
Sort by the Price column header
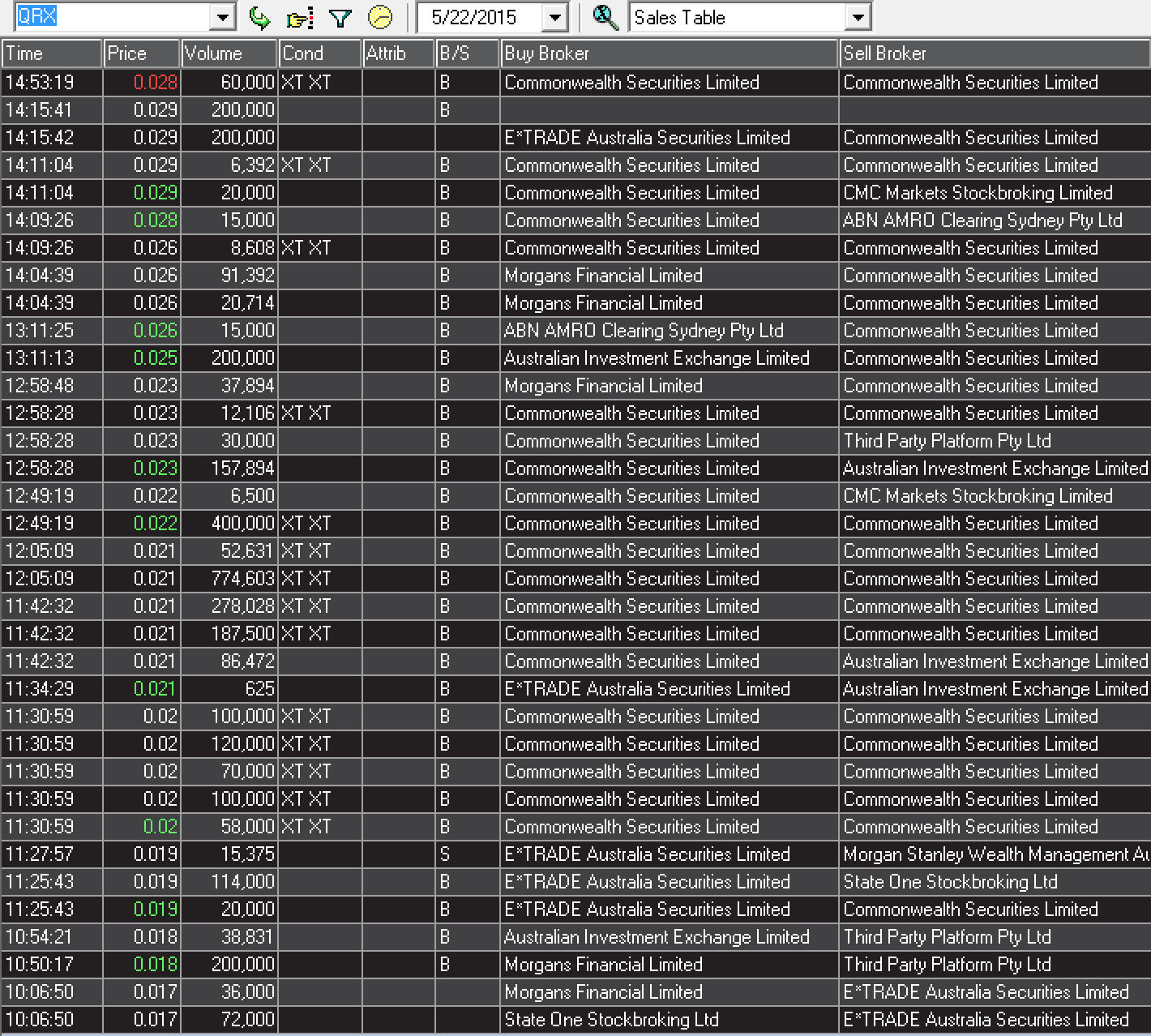141,54
